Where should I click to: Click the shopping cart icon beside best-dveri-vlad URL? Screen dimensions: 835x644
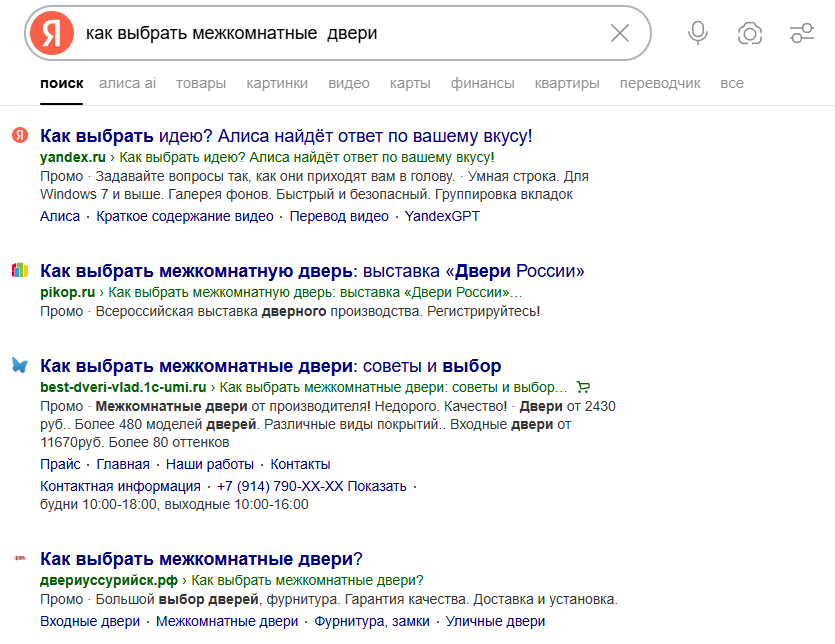[583, 387]
